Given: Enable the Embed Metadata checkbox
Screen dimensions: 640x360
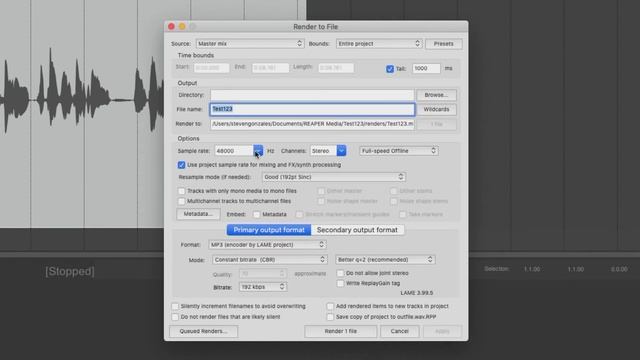Looking at the screenshot, I should (256, 214).
